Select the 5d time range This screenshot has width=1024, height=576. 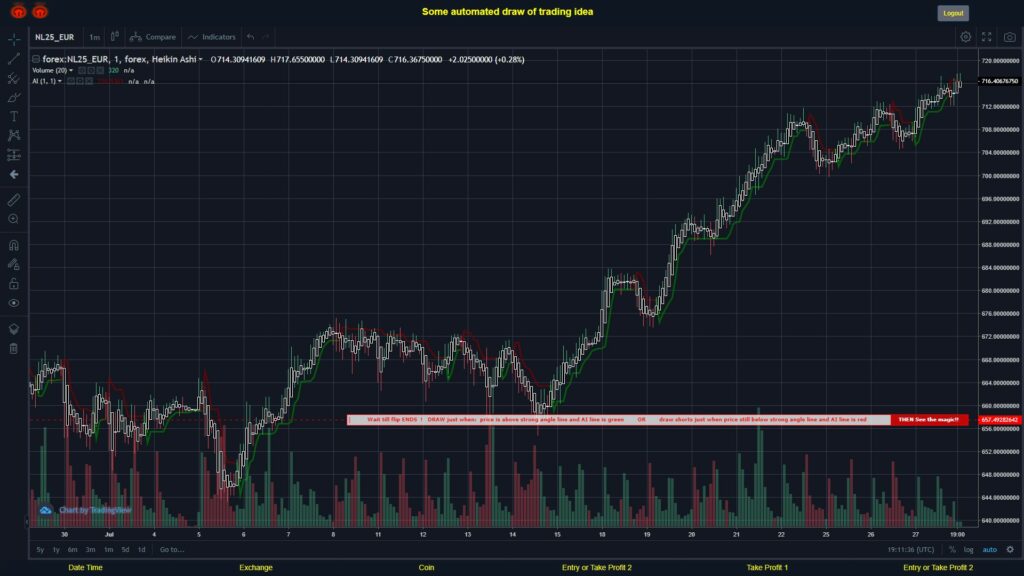coord(125,550)
